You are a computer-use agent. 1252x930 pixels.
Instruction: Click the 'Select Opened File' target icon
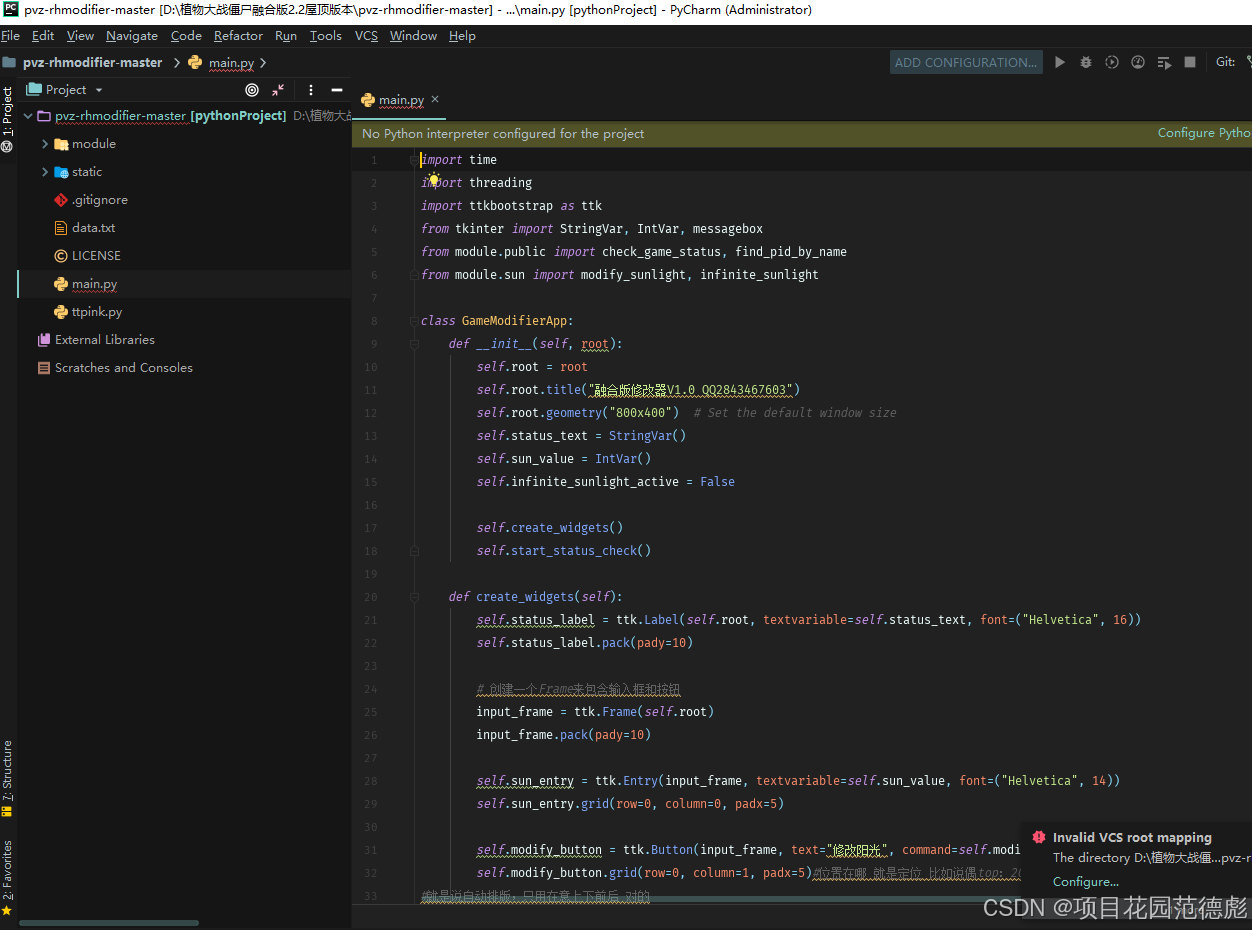click(252, 89)
